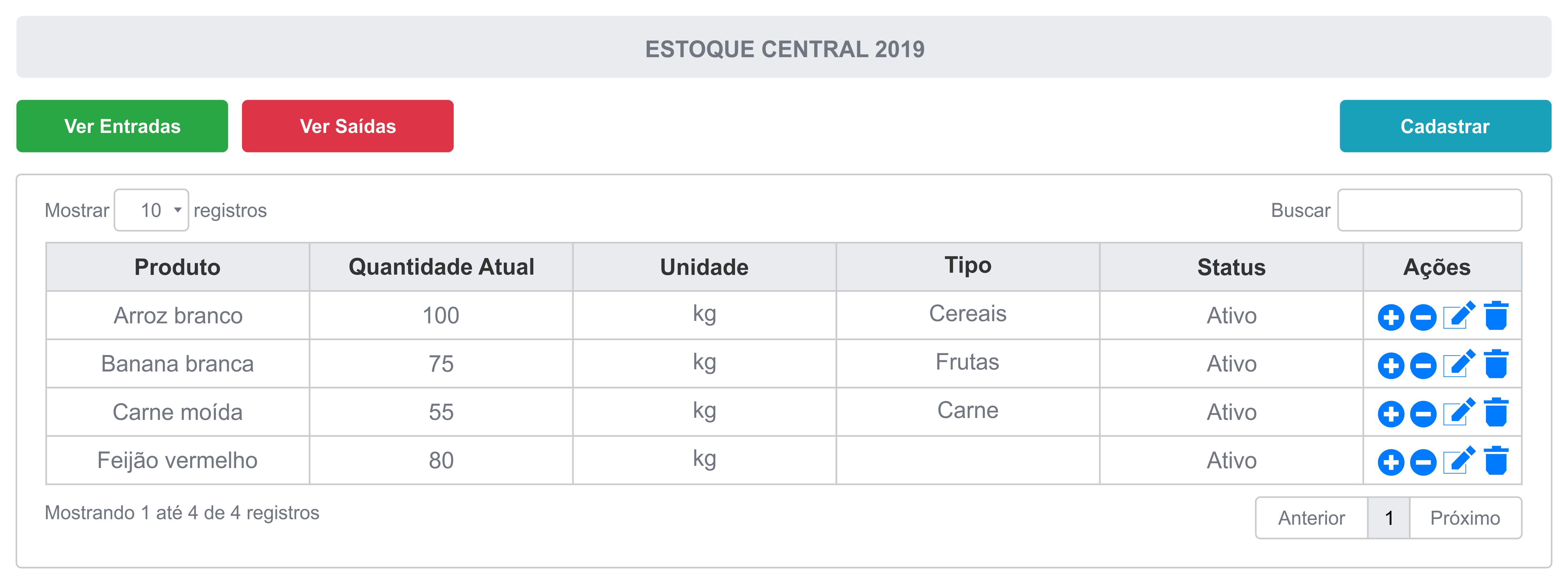Click the Ver Entradas button
Image resolution: width=1568 pixels, height=584 pixels.
pyautogui.click(x=122, y=126)
